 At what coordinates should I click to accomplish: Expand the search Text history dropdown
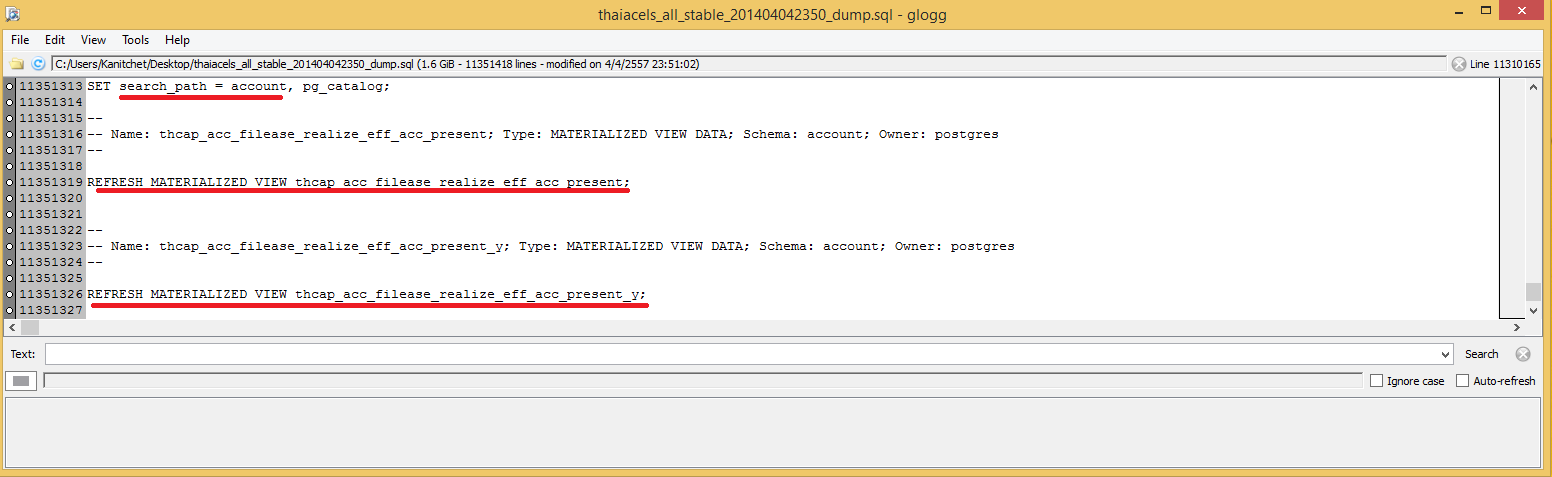point(1446,354)
